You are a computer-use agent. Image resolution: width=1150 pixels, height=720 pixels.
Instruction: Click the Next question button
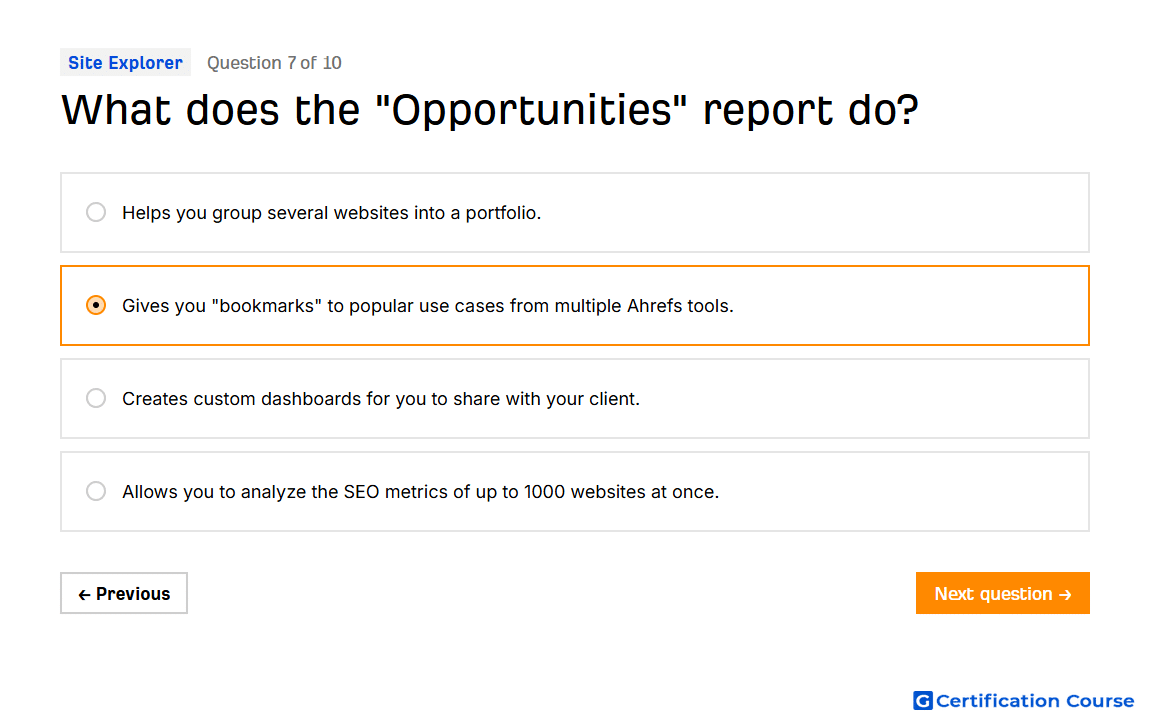(1003, 593)
